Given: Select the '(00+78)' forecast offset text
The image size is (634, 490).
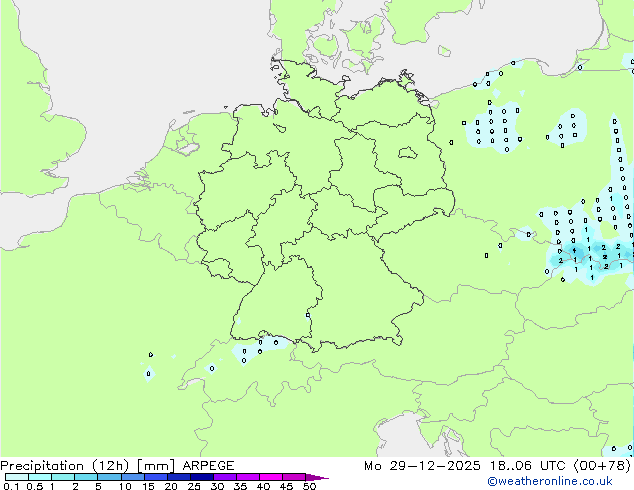Looking at the screenshot, I should coord(602,466).
